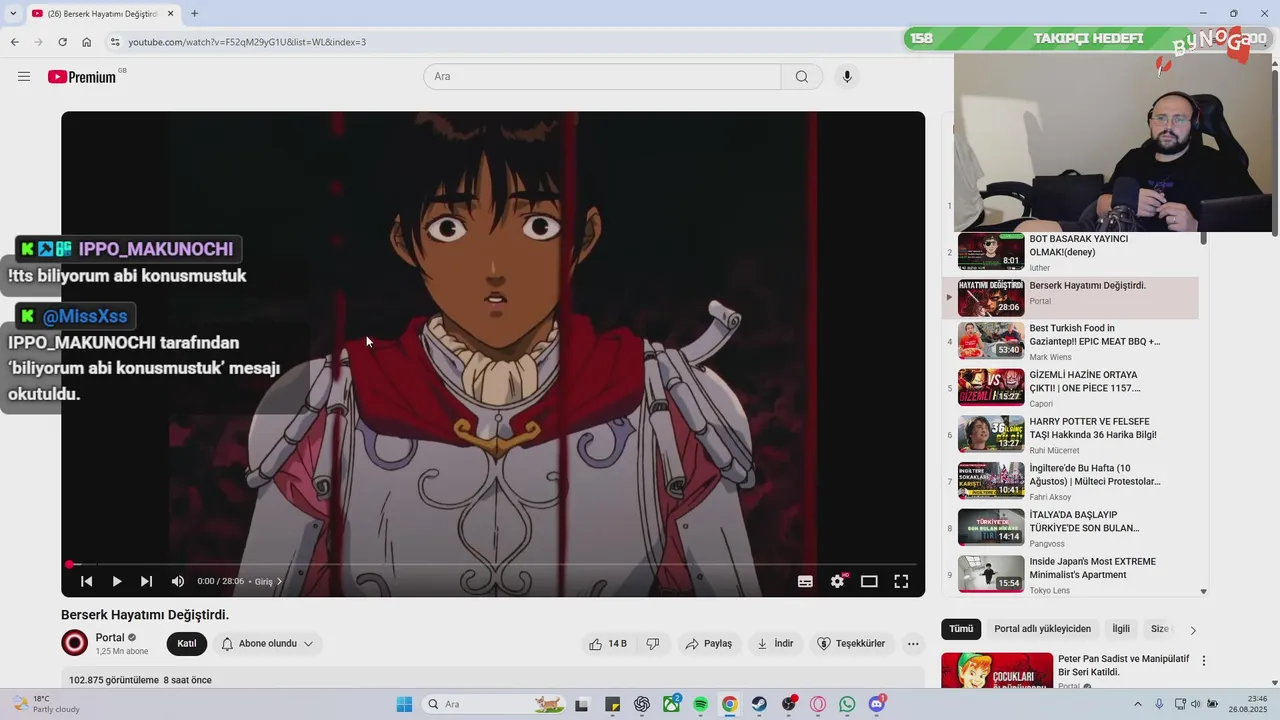Viewport: 1280px width, 720px height.
Task: Open Windows Start menu
Action: click(x=404, y=704)
